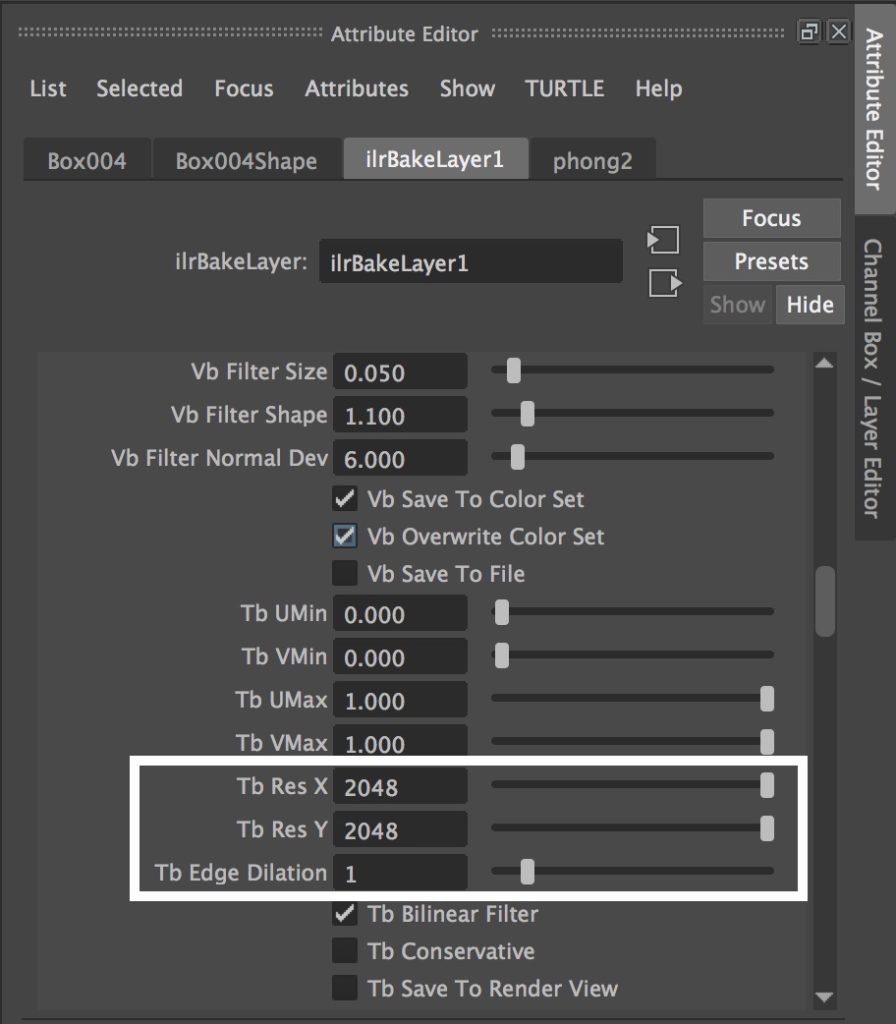This screenshot has width=896, height=1024.
Task: Enable the Vb Save To File checkbox
Action: point(344,573)
